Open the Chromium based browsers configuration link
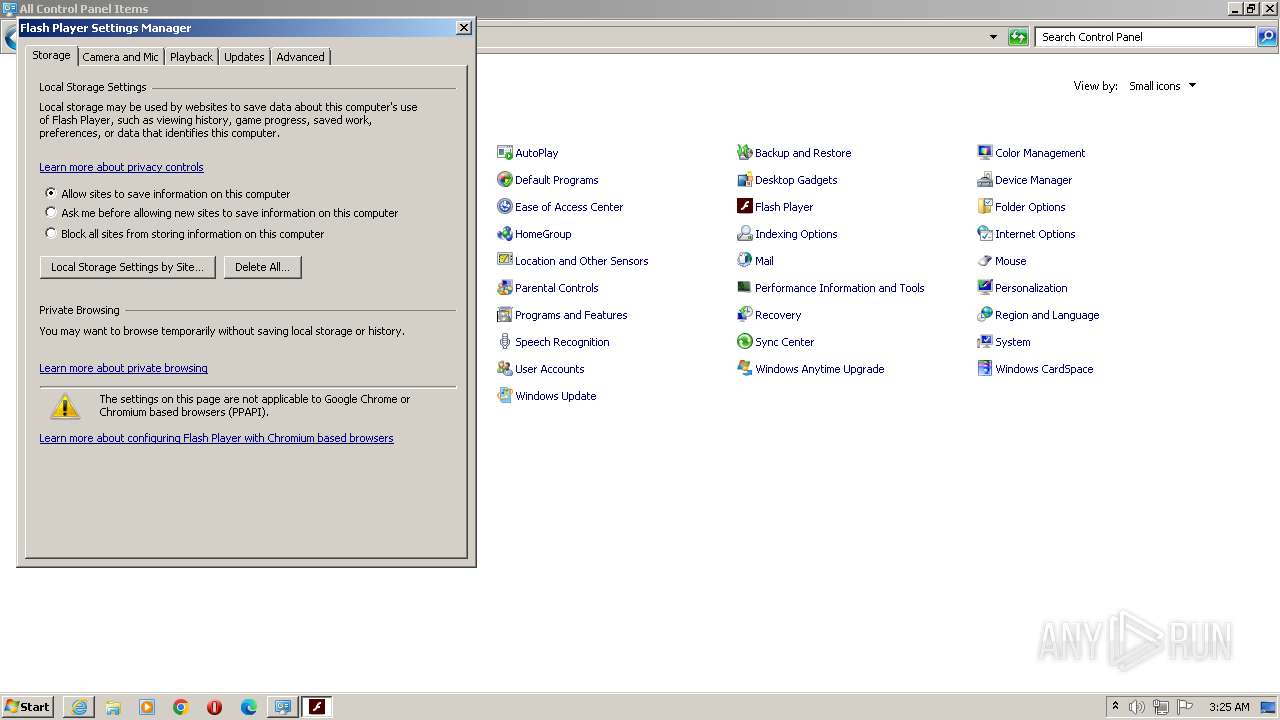Screen dimensions: 1280x720 [x=216, y=438]
